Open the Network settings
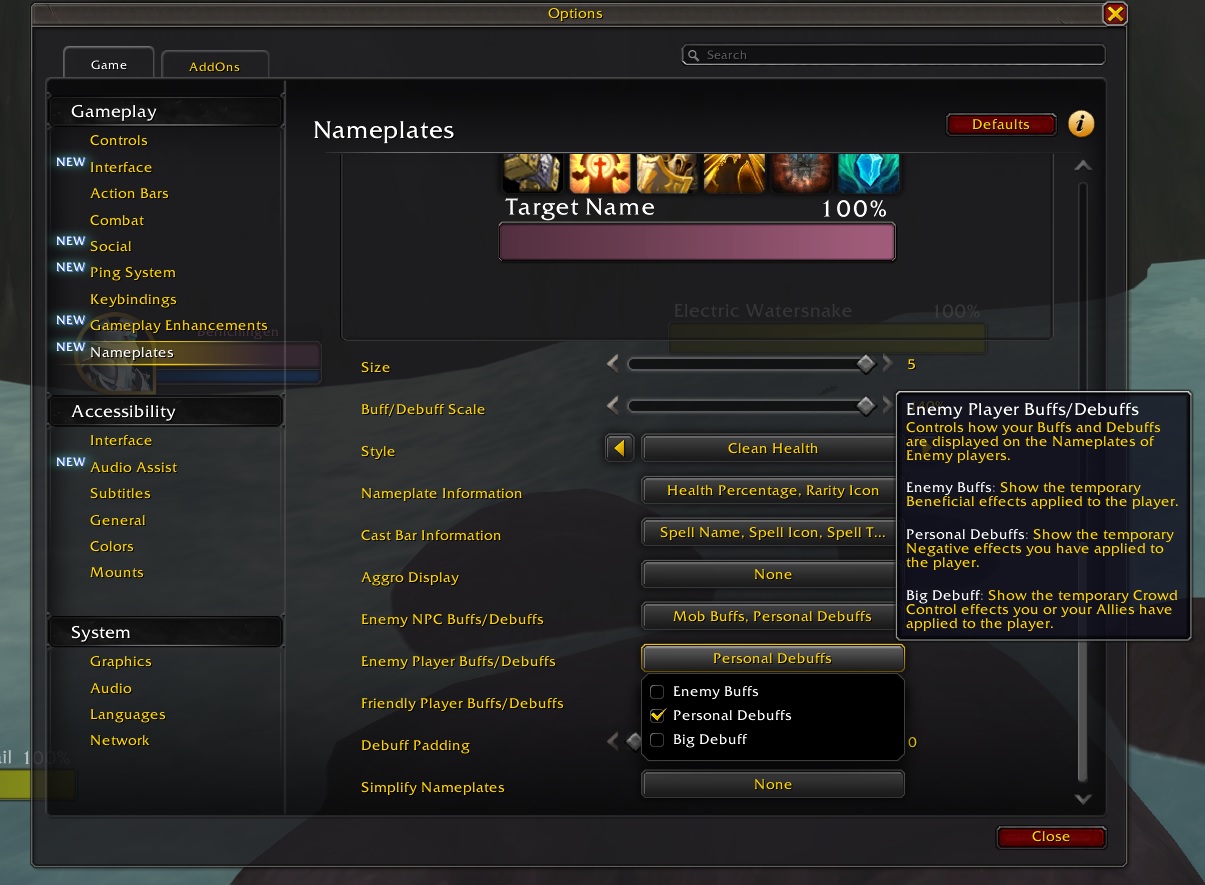The image size is (1205, 885). (x=119, y=740)
